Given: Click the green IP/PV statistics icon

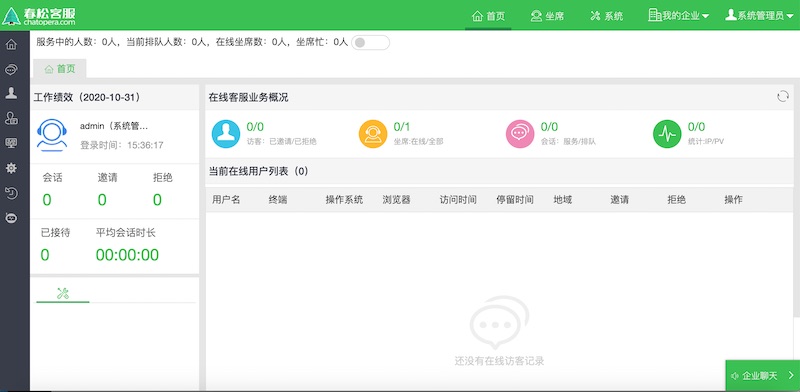Looking at the screenshot, I should [x=667, y=134].
